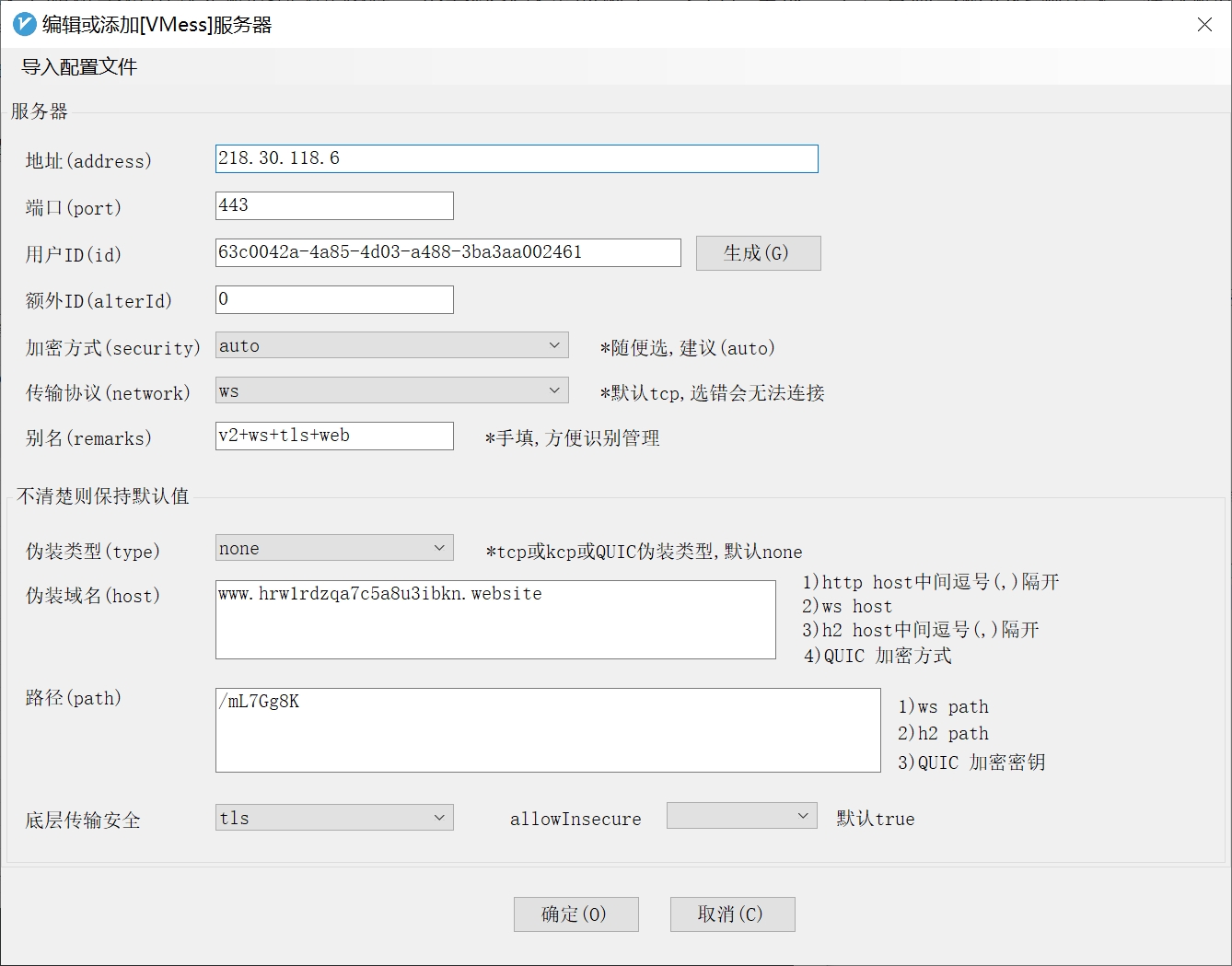1232x966 pixels.
Task: Click the alterId input field
Action: 333,299
